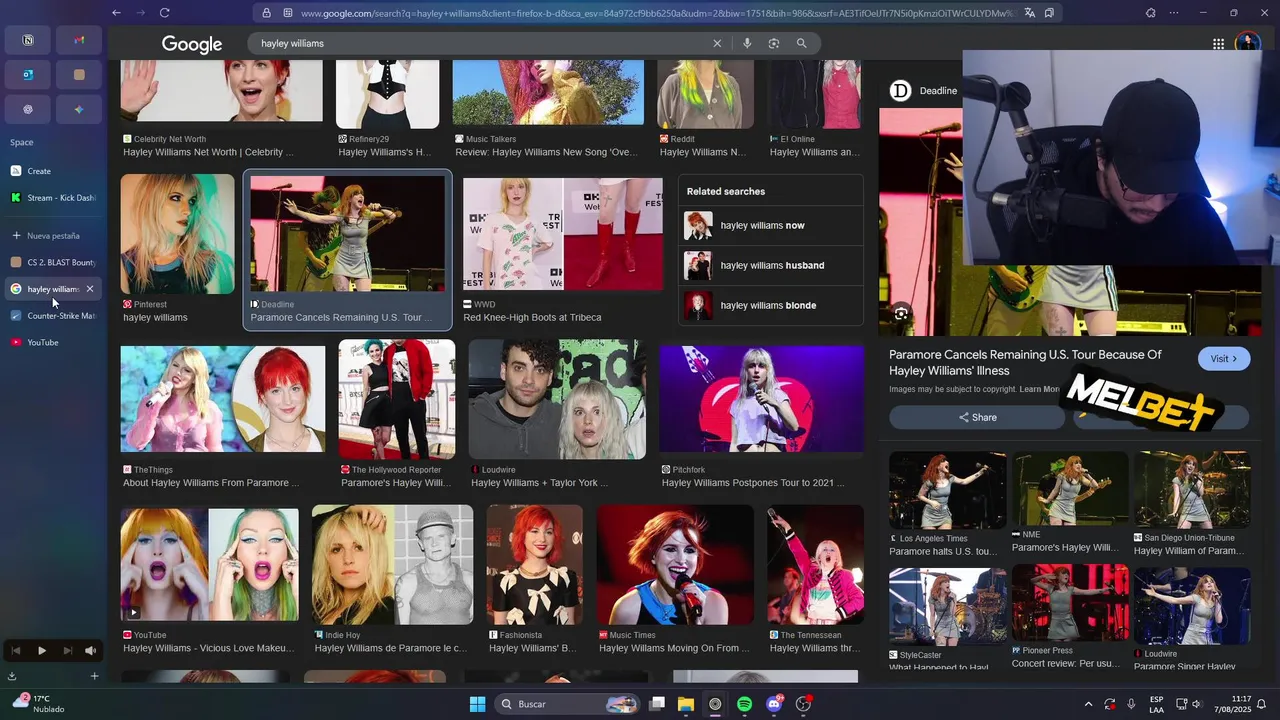Open the extensions puzzle icon
The height and width of the screenshot is (720, 1280).
click(x=1151, y=13)
